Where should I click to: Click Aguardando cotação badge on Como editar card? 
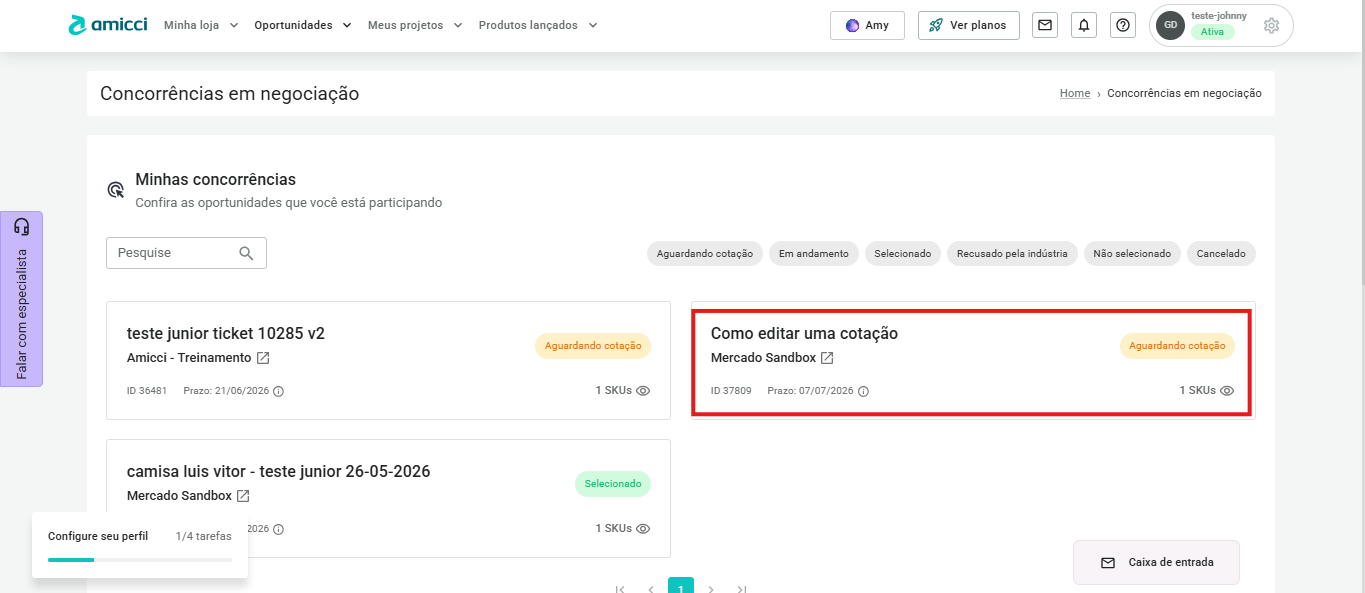1177,346
